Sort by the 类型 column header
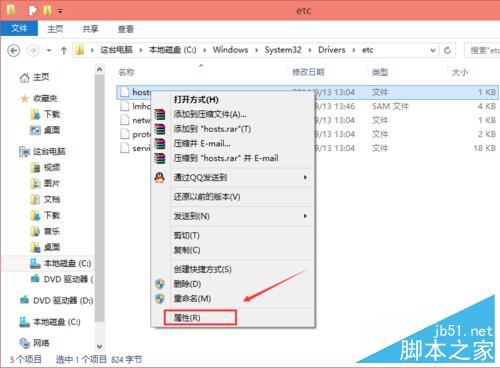This screenshot has width=500, height=368. tap(380, 72)
